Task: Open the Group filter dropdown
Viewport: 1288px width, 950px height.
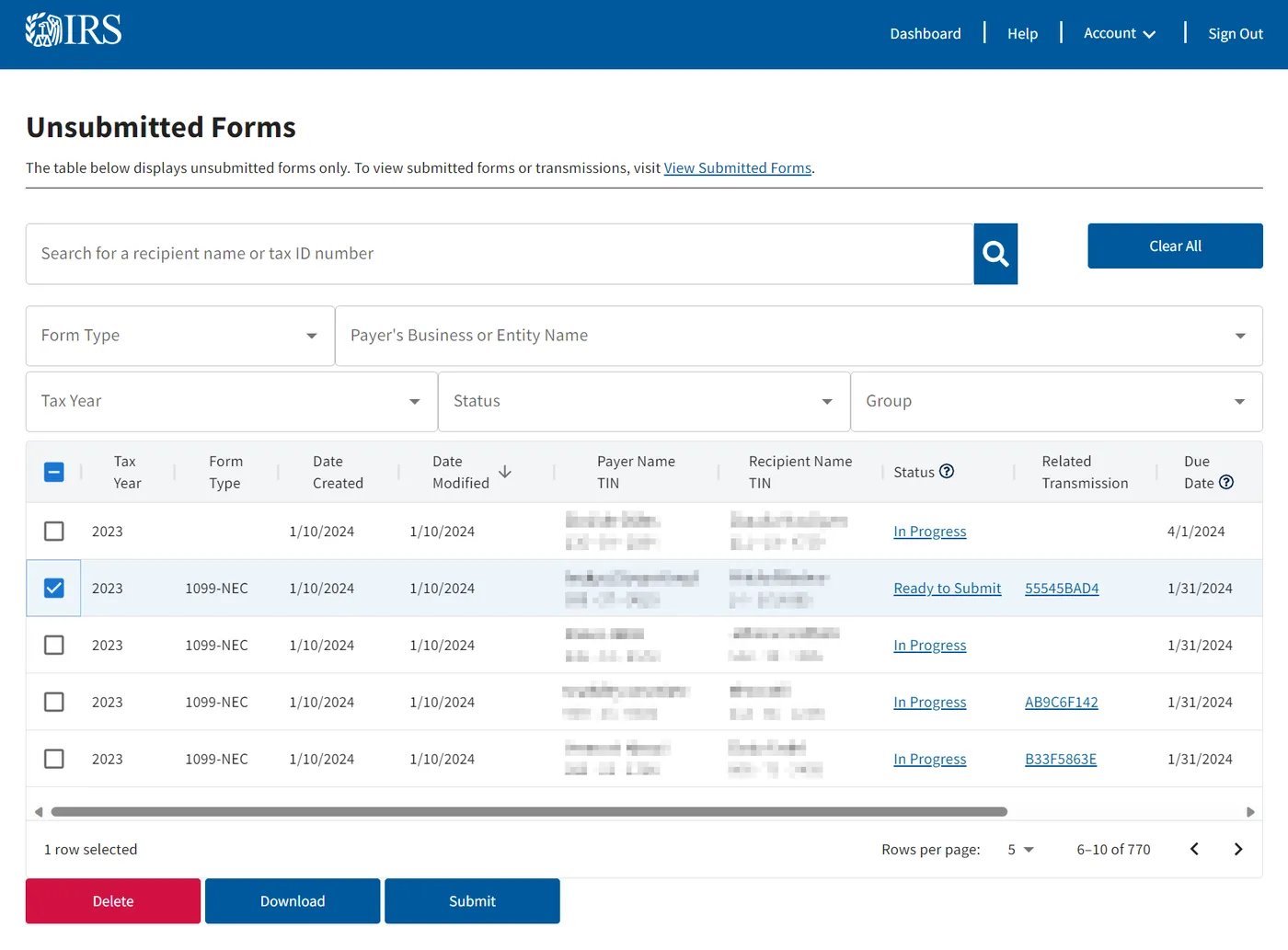Action: [1056, 402]
